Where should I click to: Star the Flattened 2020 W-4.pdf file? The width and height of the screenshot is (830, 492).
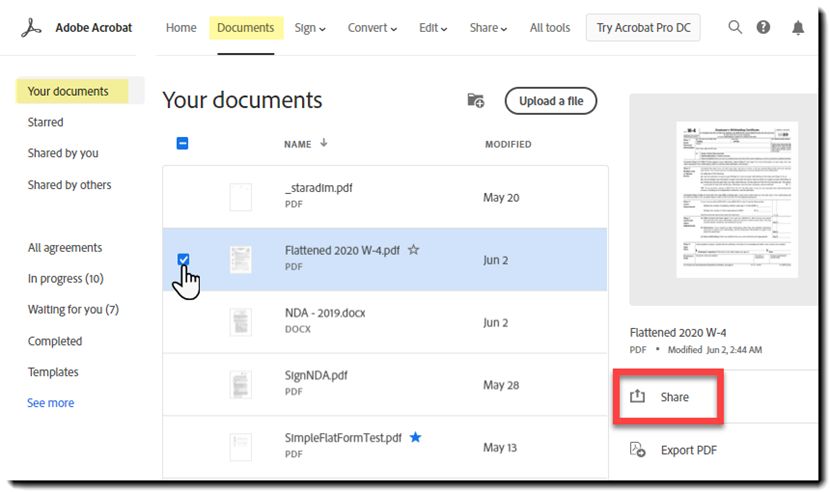tap(413, 249)
